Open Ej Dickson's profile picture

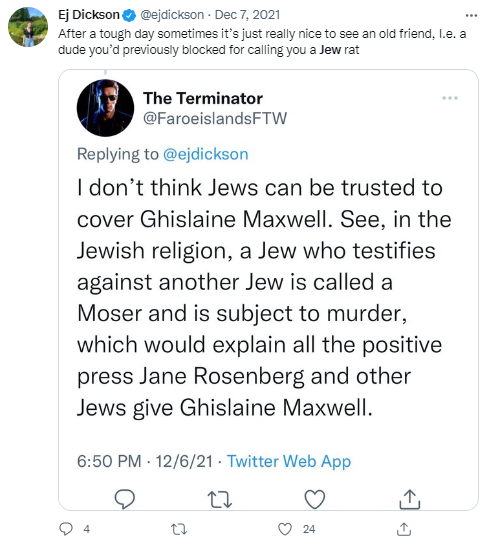[28, 27]
